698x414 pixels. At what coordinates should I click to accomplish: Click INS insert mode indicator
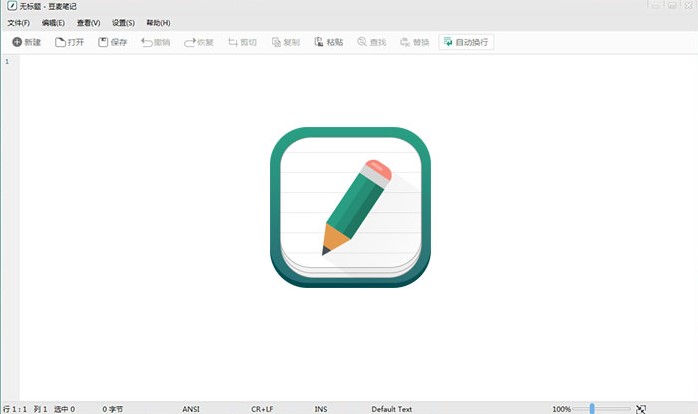[321, 409]
